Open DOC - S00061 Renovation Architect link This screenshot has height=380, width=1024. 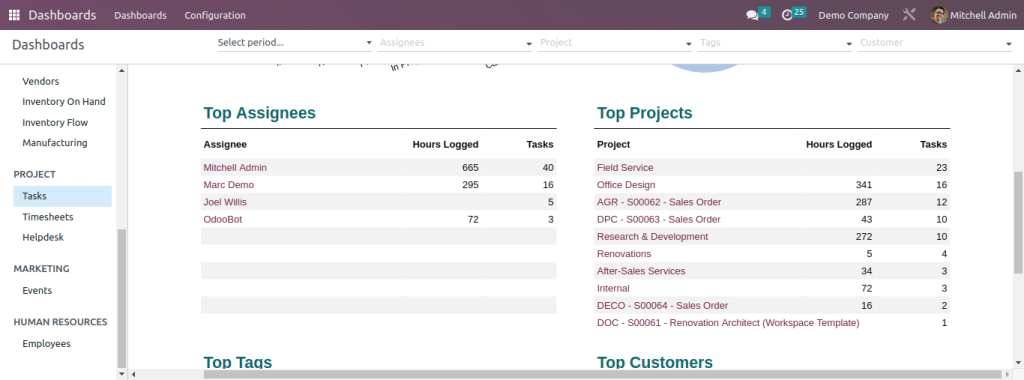tap(728, 323)
